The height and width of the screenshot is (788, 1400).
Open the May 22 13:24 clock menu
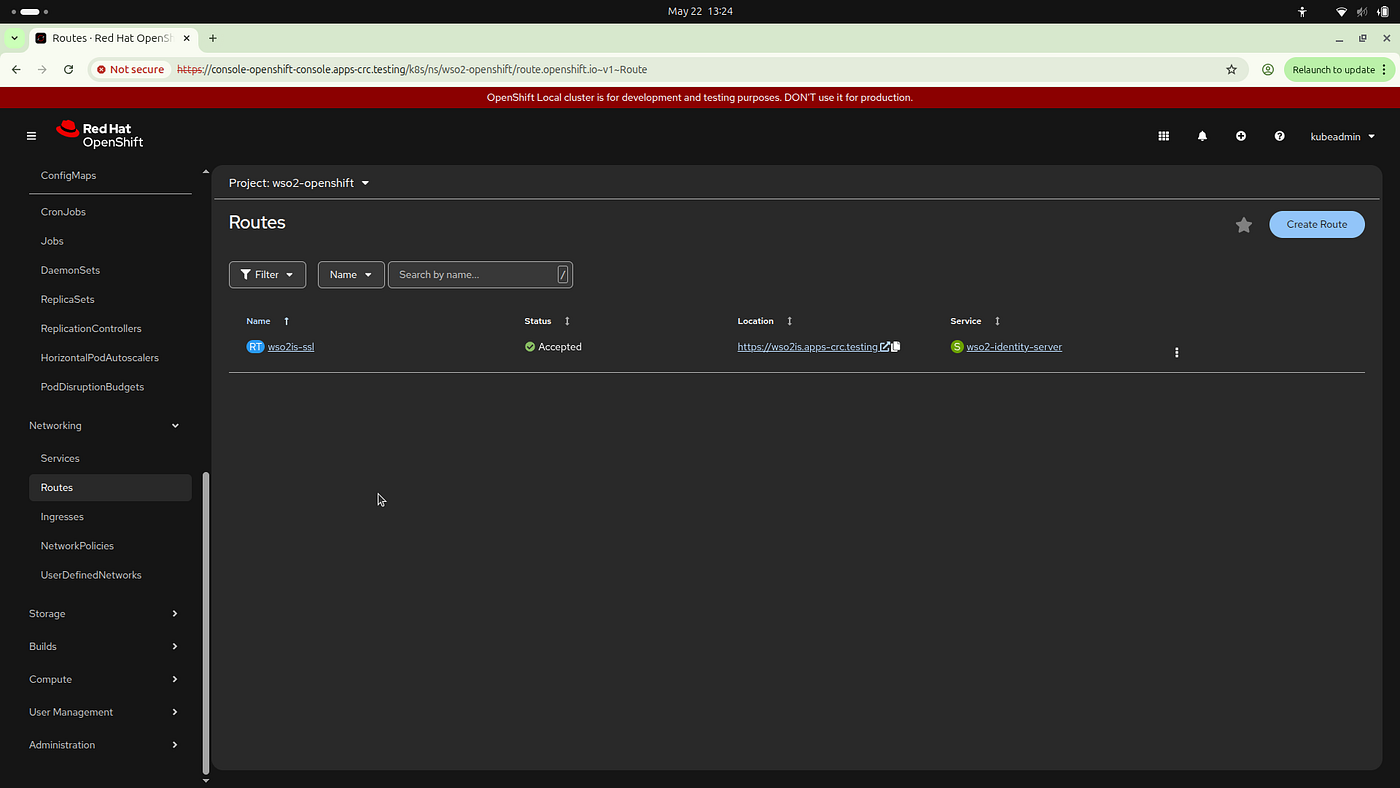pyautogui.click(x=700, y=12)
